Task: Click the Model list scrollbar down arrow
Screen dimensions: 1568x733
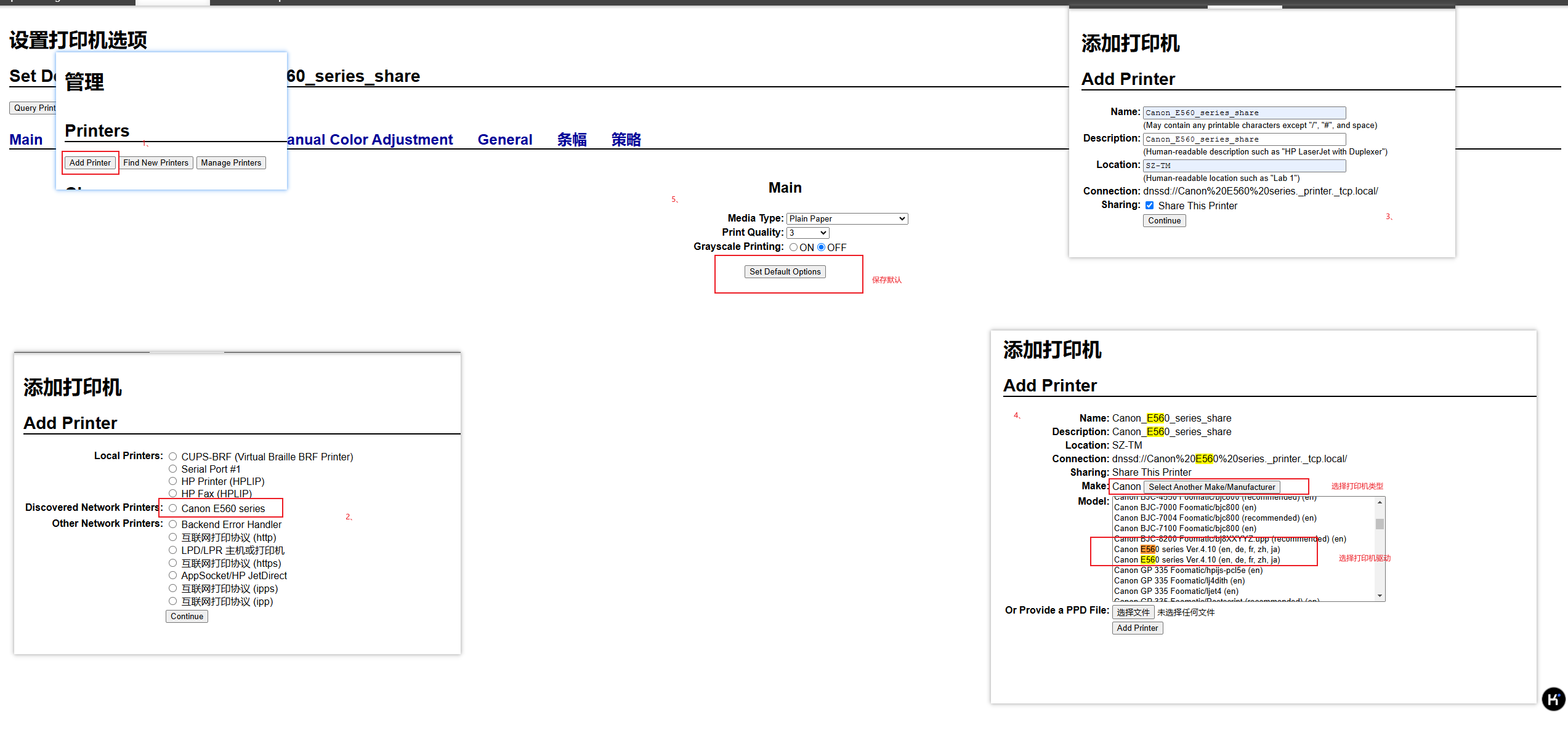Action: pyautogui.click(x=1380, y=596)
